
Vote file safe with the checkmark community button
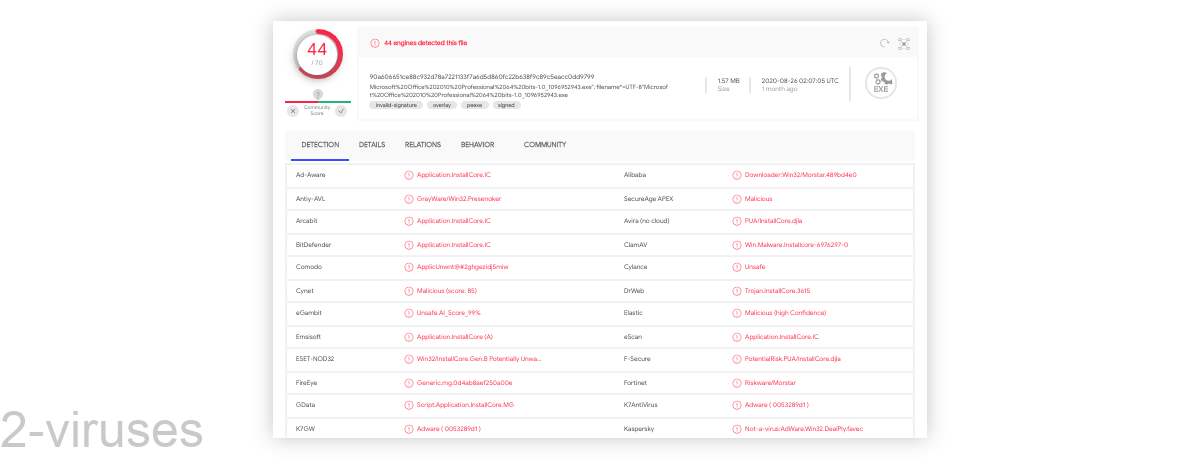click(x=341, y=111)
